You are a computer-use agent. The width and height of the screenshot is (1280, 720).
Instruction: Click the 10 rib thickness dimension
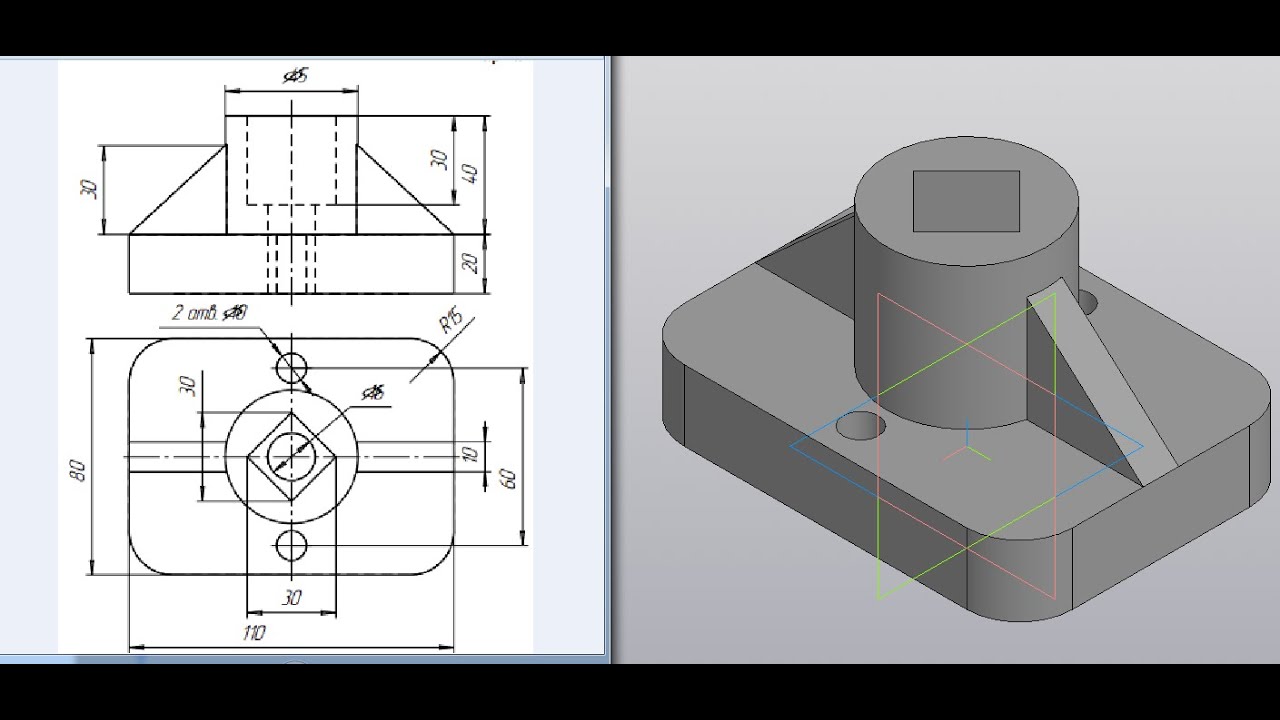[472, 454]
